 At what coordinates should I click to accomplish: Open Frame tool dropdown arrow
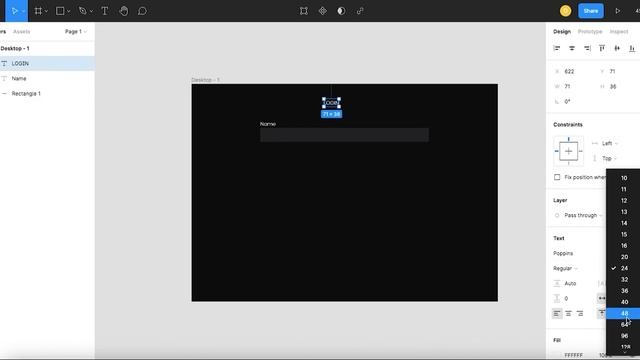(x=46, y=11)
